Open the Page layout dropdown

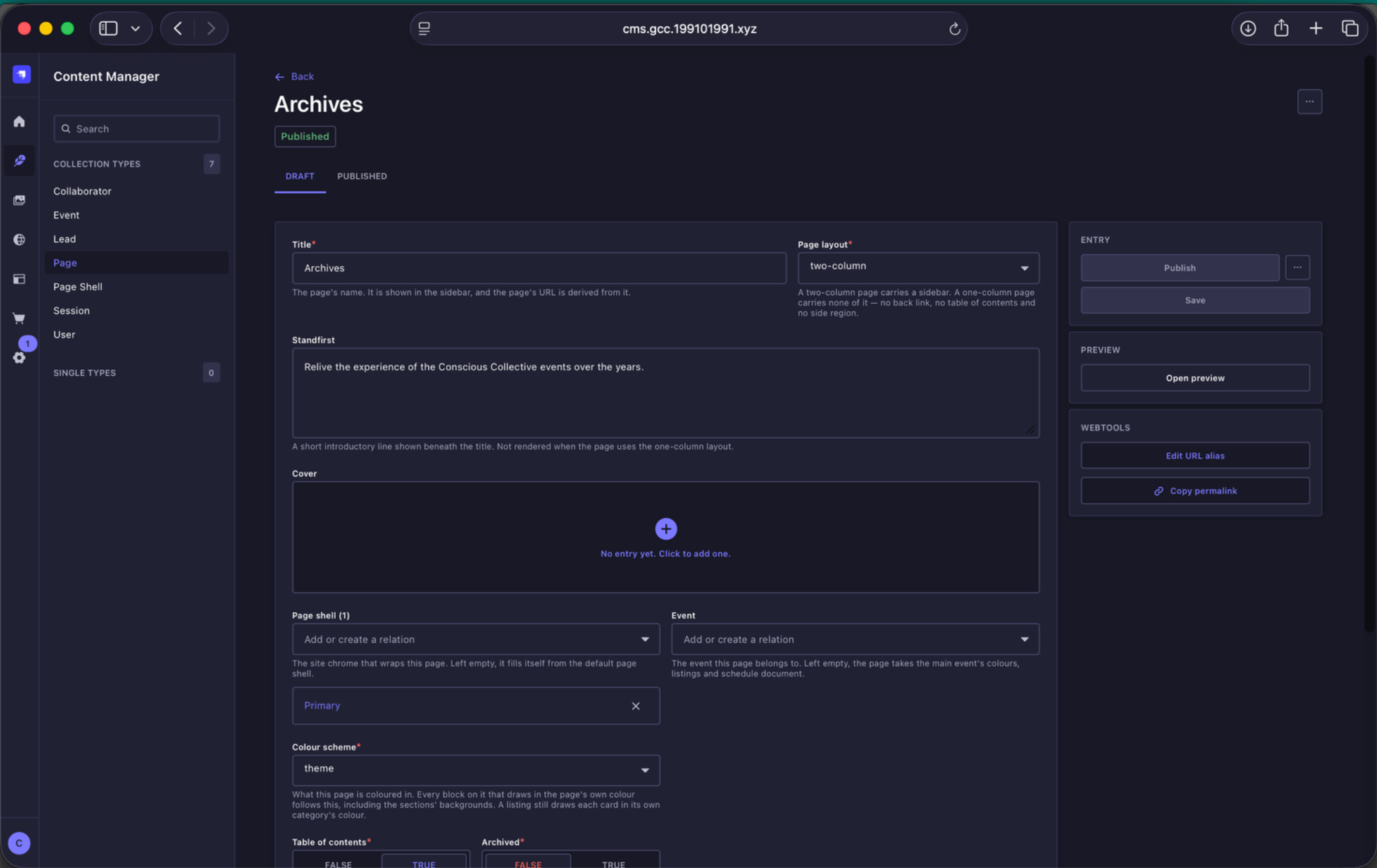918,267
